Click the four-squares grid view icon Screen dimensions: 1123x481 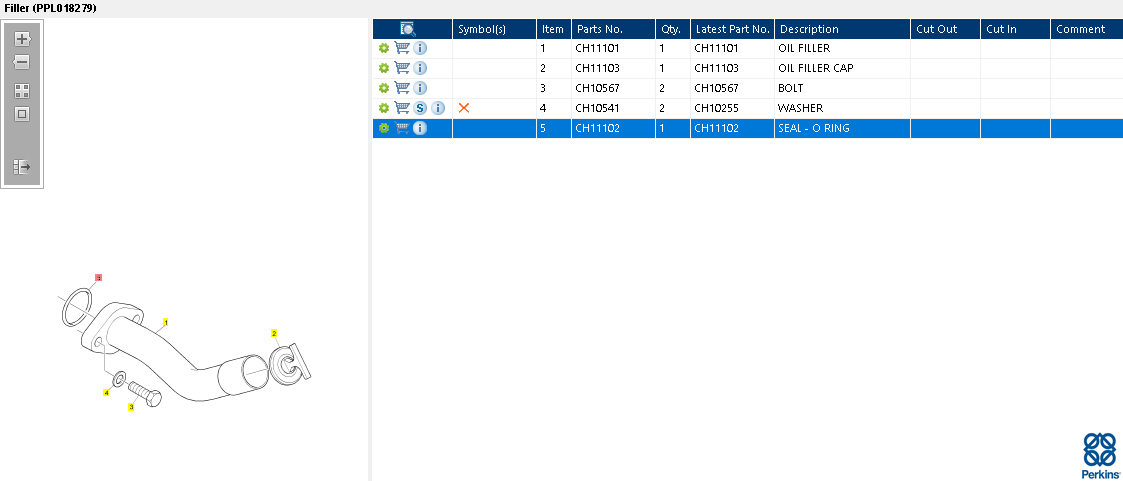(x=22, y=91)
